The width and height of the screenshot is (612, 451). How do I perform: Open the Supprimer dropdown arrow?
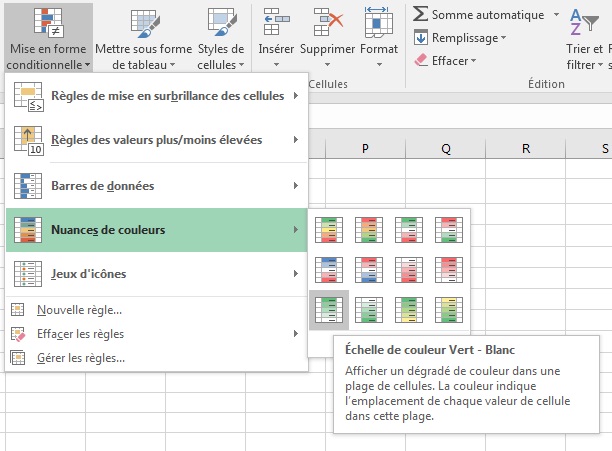(x=327, y=64)
